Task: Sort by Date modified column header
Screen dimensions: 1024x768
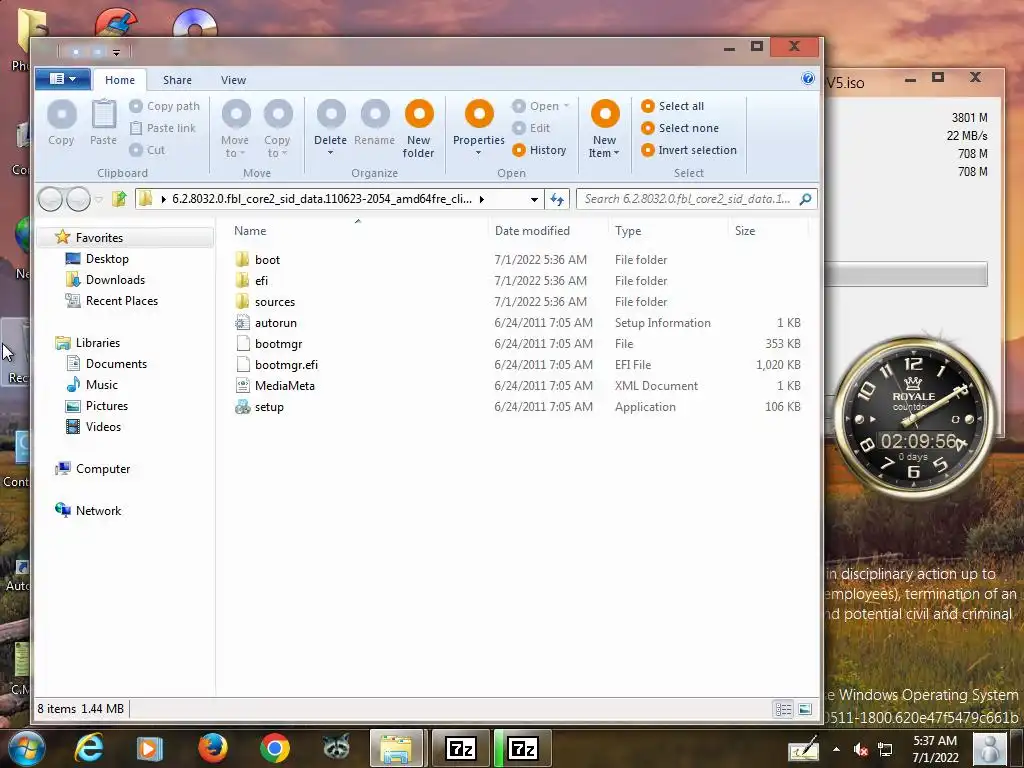Action: [x=532, y=231]
